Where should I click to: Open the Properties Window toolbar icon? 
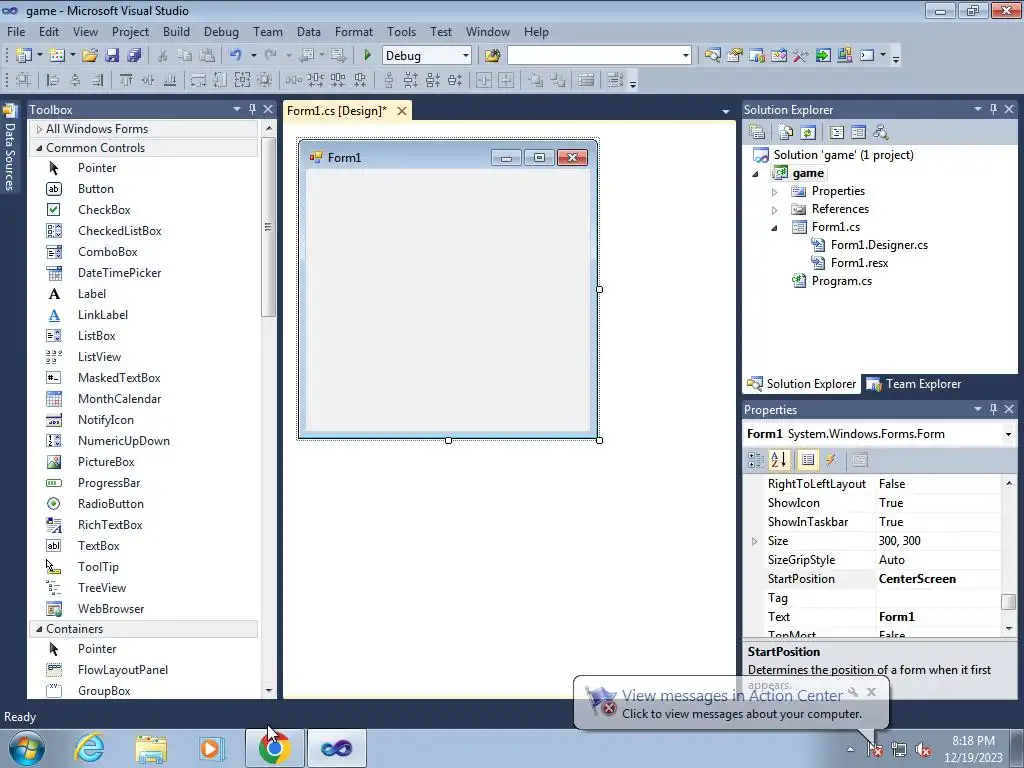(x=735, y=56)
